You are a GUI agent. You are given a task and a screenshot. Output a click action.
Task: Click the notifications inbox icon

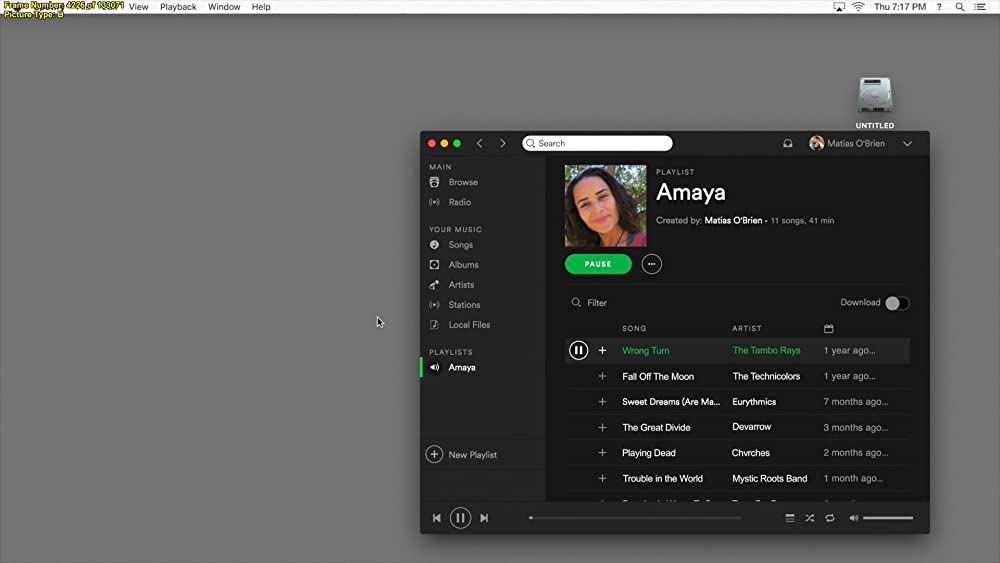coord(788,144)
